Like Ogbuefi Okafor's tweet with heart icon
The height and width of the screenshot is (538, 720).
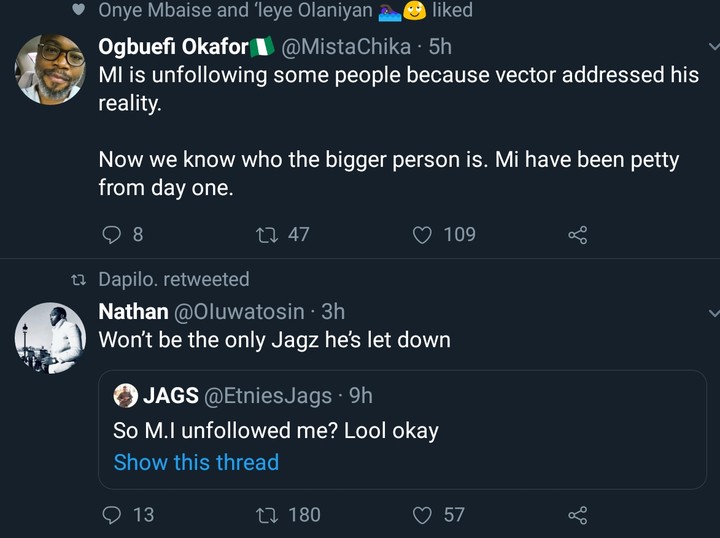click(x=423, y=235)
